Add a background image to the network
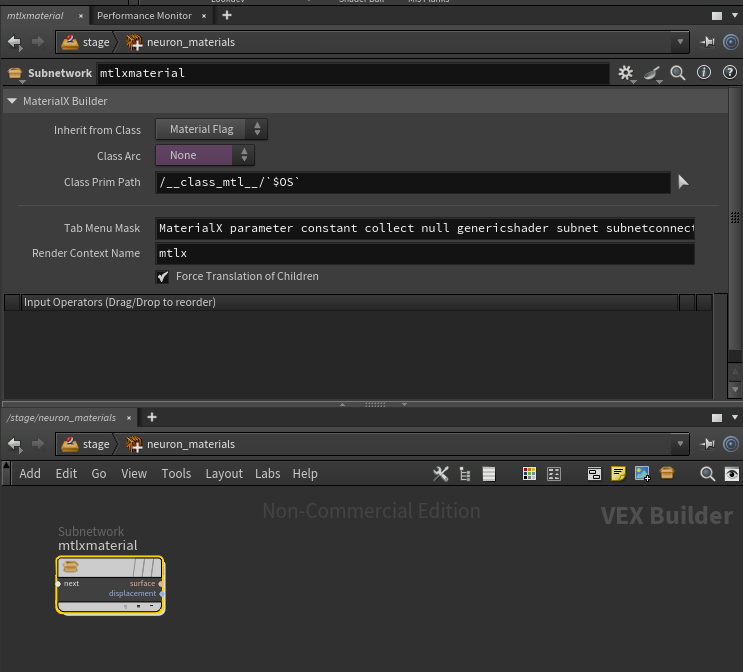 (x=642, y=474)
